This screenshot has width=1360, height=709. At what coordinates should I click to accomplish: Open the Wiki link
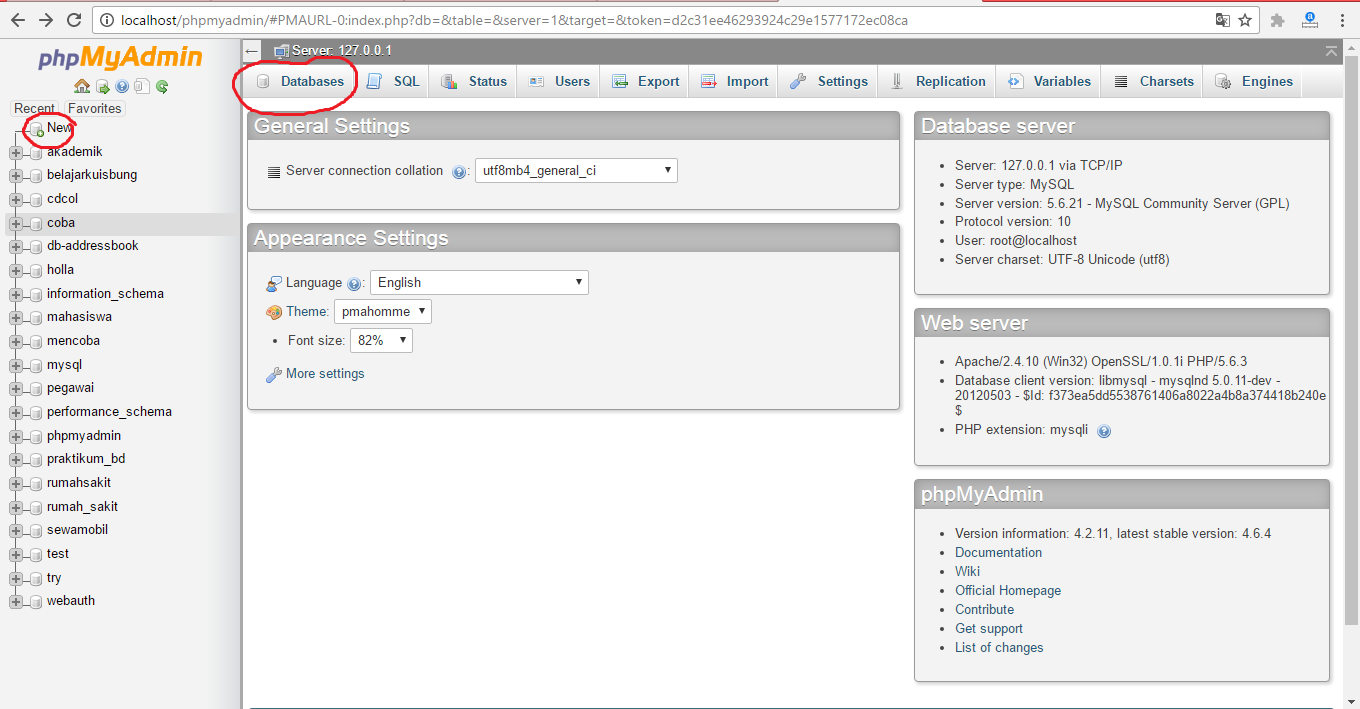click(967, 571)
